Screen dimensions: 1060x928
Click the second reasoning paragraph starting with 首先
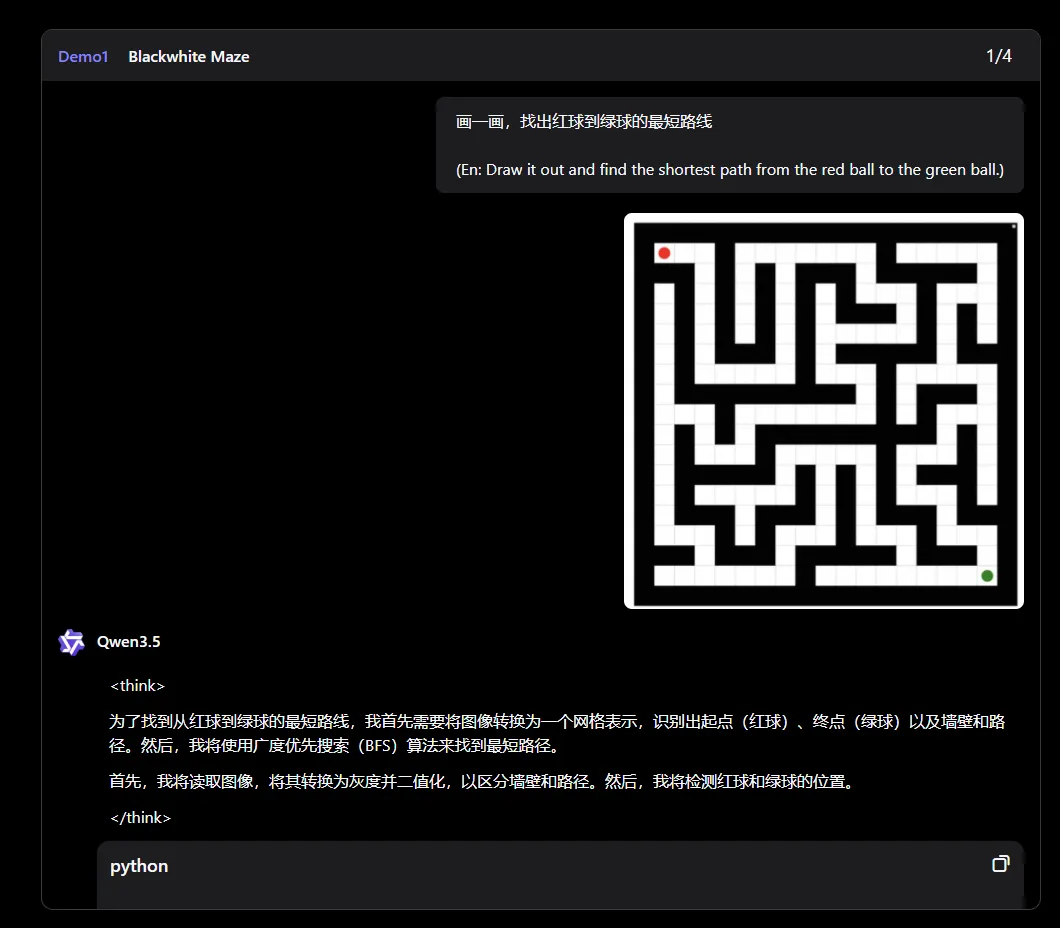tap(482, 782)
